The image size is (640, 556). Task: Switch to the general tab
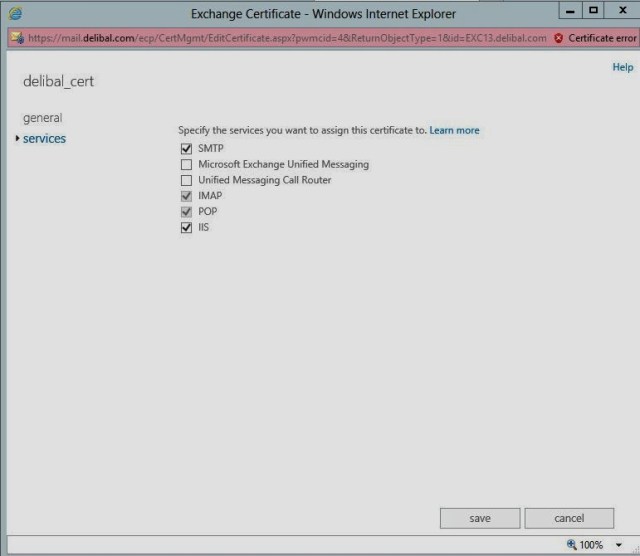42,118
